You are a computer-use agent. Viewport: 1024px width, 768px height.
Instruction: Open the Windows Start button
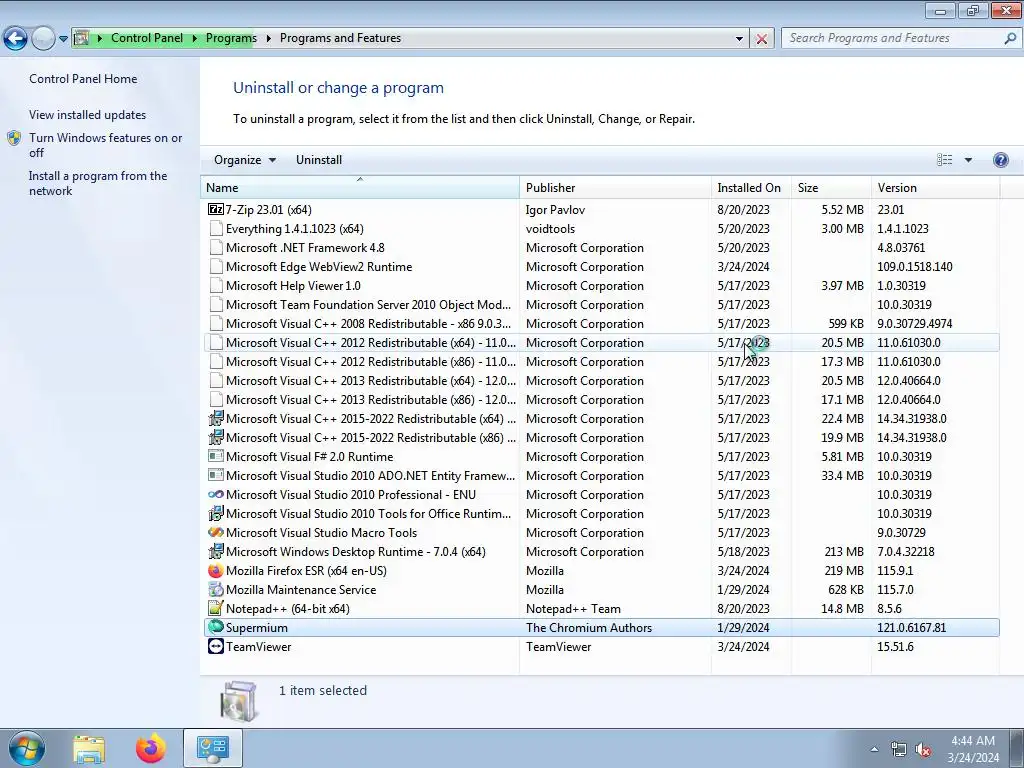[27, 748]
